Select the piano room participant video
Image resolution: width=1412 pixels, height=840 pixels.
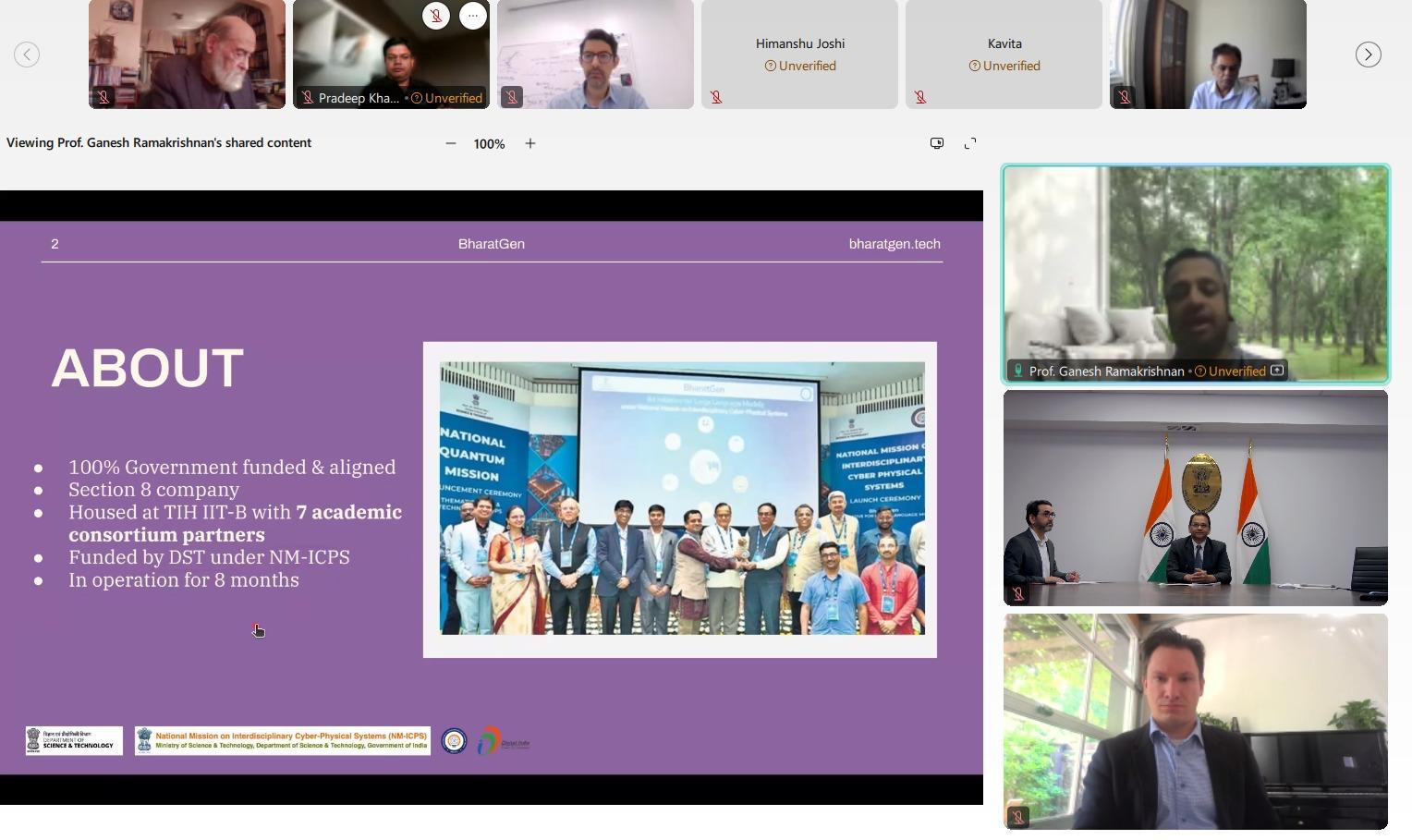1196,722
